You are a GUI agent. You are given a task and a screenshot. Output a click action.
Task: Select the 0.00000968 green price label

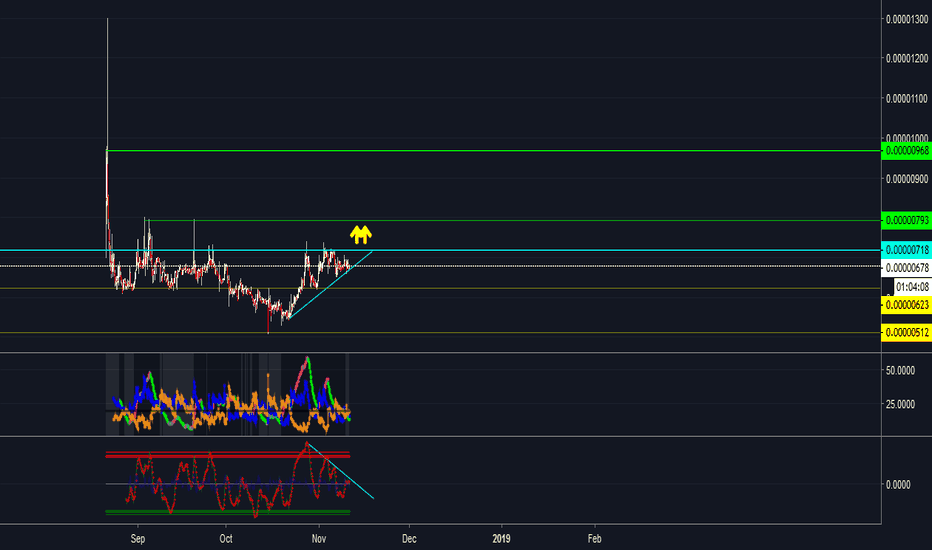click(906, 151)
